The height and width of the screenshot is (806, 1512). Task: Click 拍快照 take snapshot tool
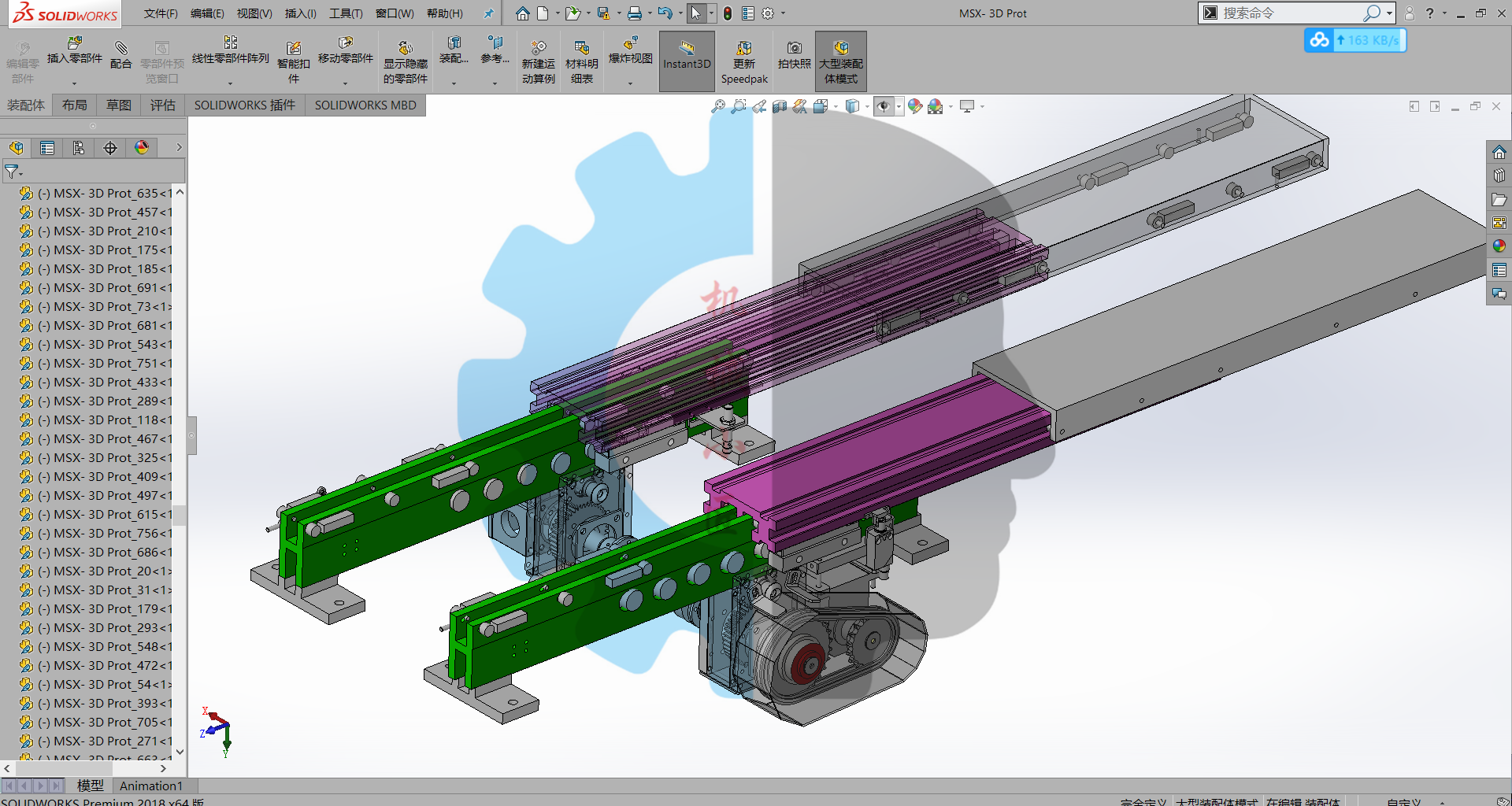pyautogui.click(x=794, y=55)
